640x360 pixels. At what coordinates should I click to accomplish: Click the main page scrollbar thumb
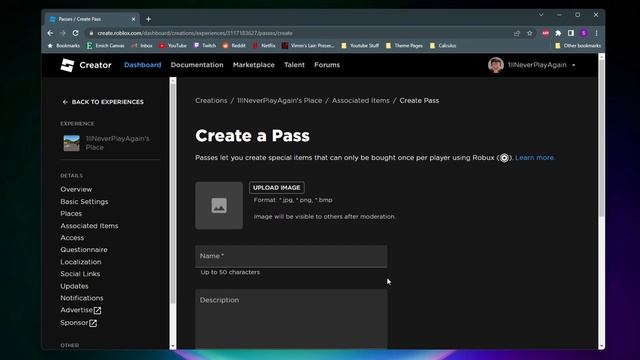tap(601, 139)
